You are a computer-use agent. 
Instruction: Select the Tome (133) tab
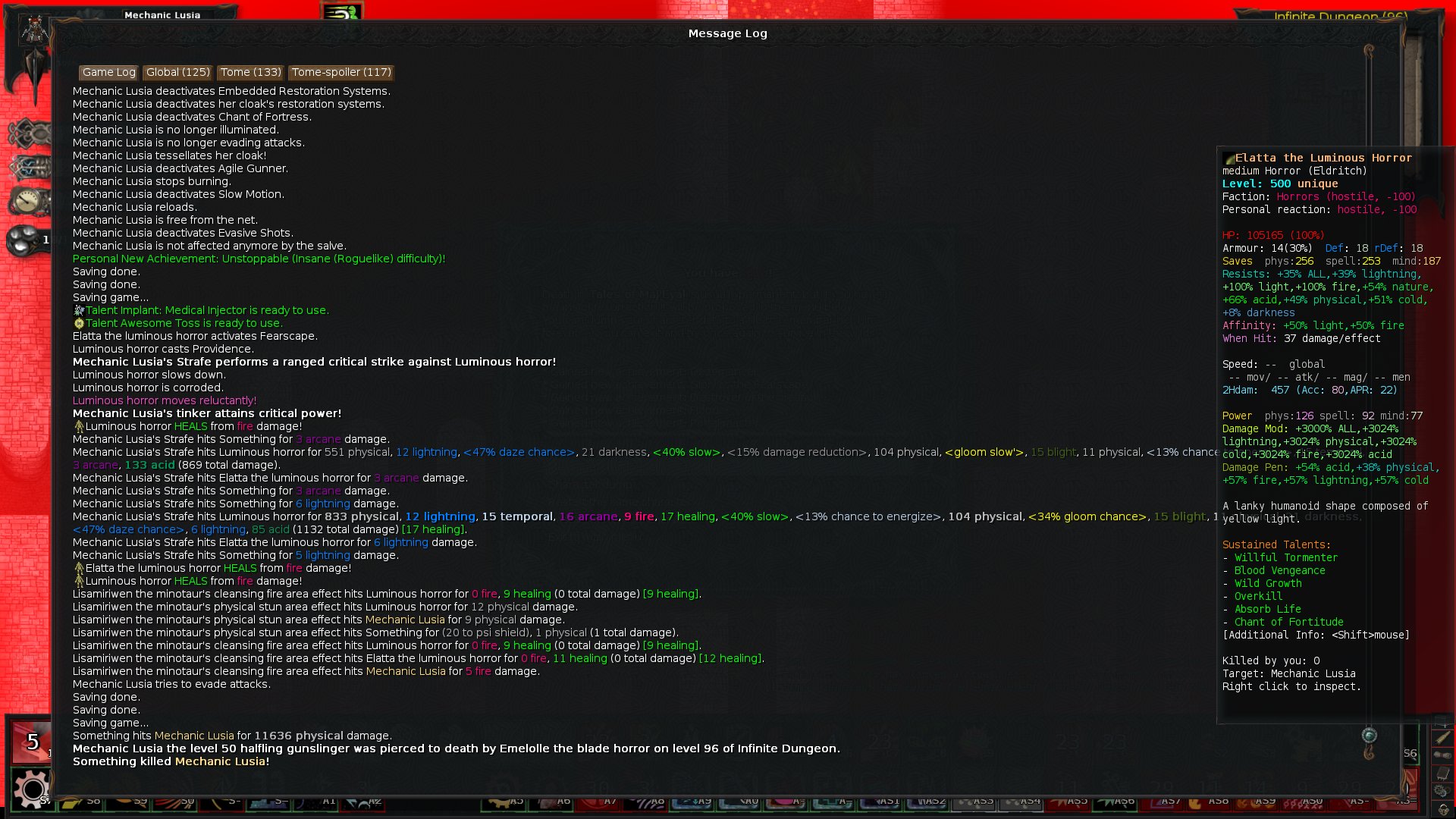tap(250, 73)
